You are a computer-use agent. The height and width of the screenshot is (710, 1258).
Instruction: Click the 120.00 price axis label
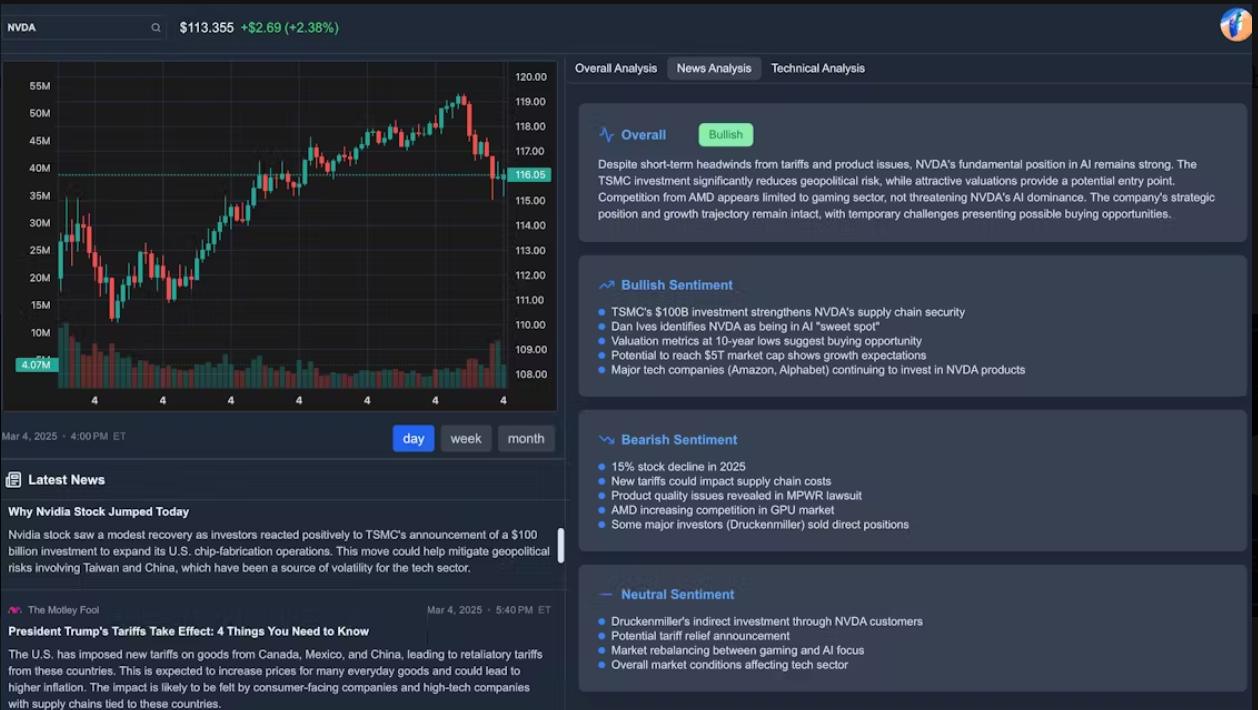click(531, 77)
